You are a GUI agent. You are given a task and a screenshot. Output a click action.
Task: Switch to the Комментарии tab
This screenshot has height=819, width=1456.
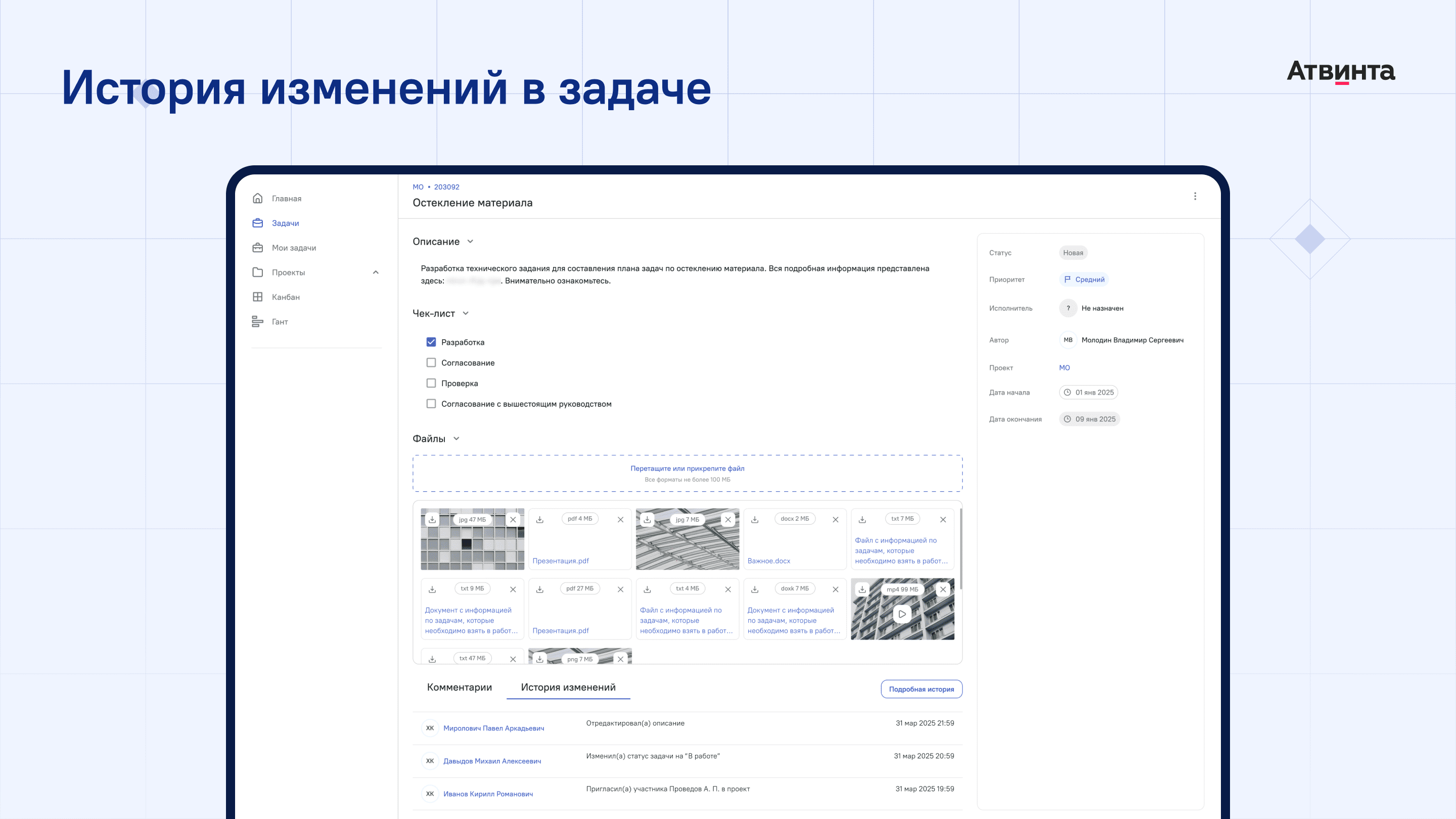(459, 687)
